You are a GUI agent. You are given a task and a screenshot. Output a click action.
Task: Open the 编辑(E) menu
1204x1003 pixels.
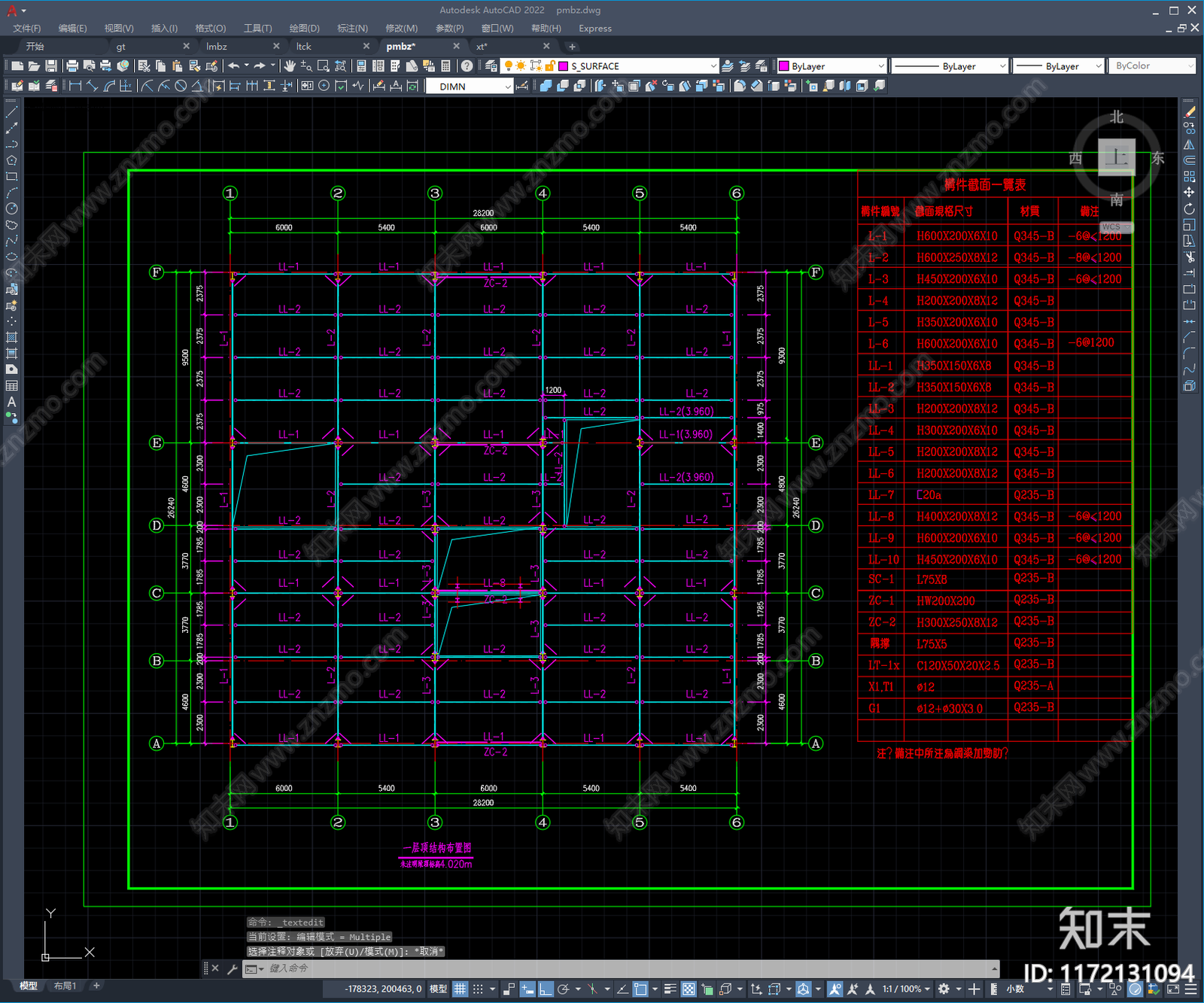pyautogui.click(x=72, y=28)
